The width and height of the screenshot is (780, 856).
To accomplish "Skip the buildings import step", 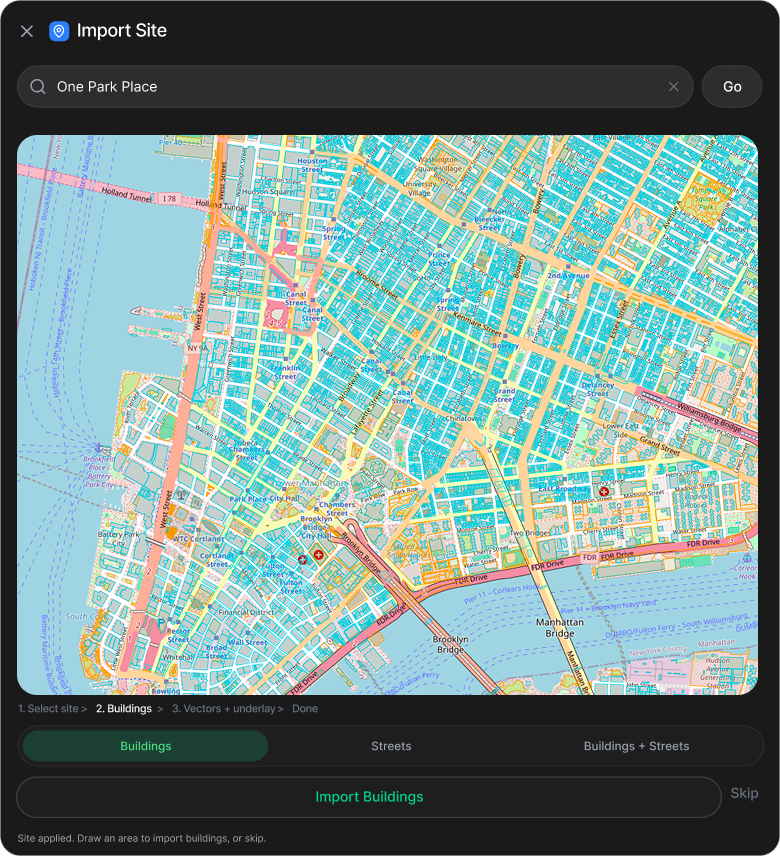I will click(745, 793).
